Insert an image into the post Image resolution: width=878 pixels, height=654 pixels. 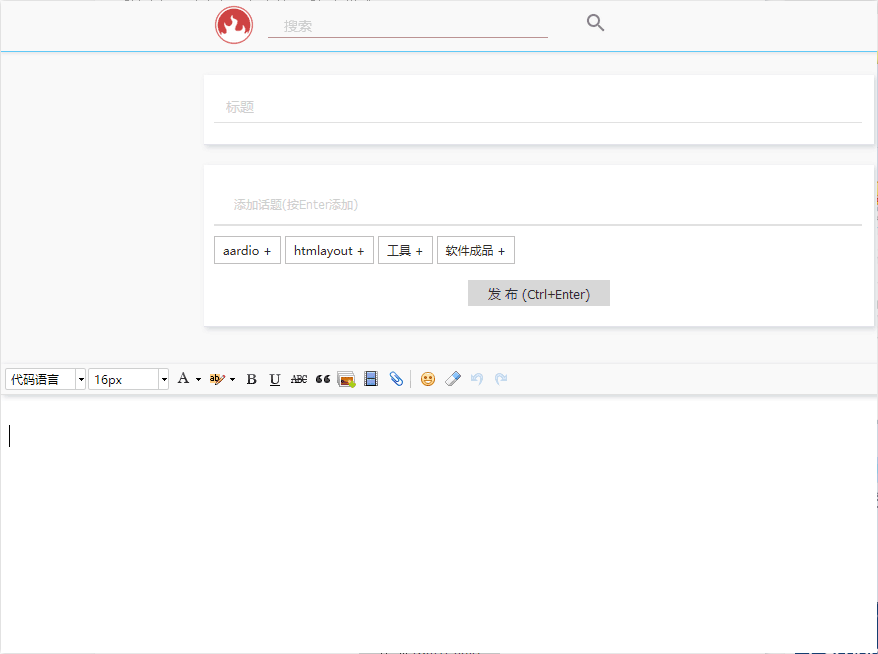point(347,379)
